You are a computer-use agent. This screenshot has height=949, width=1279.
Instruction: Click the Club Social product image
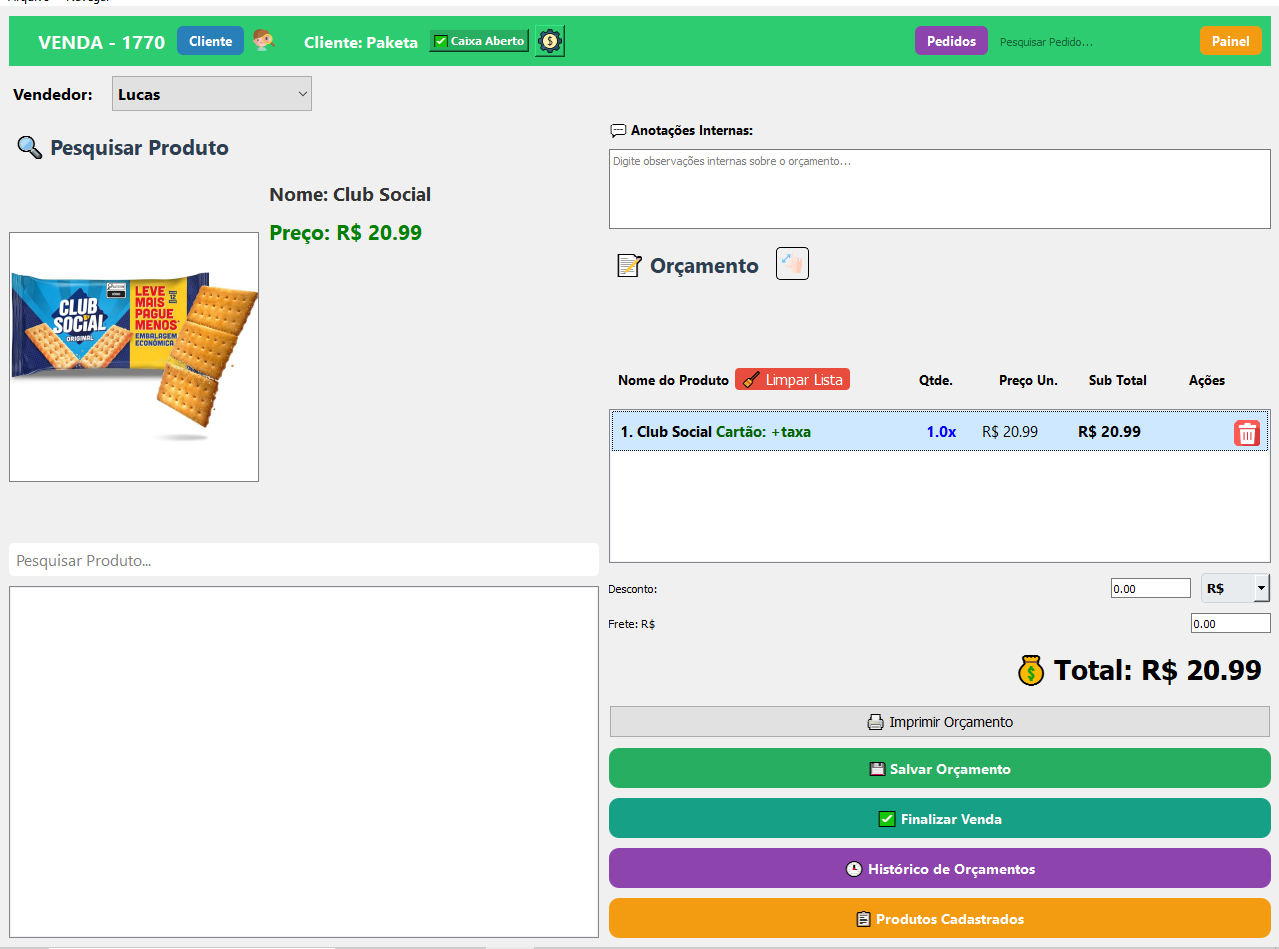pyautogui.click(x=134, y=357)
